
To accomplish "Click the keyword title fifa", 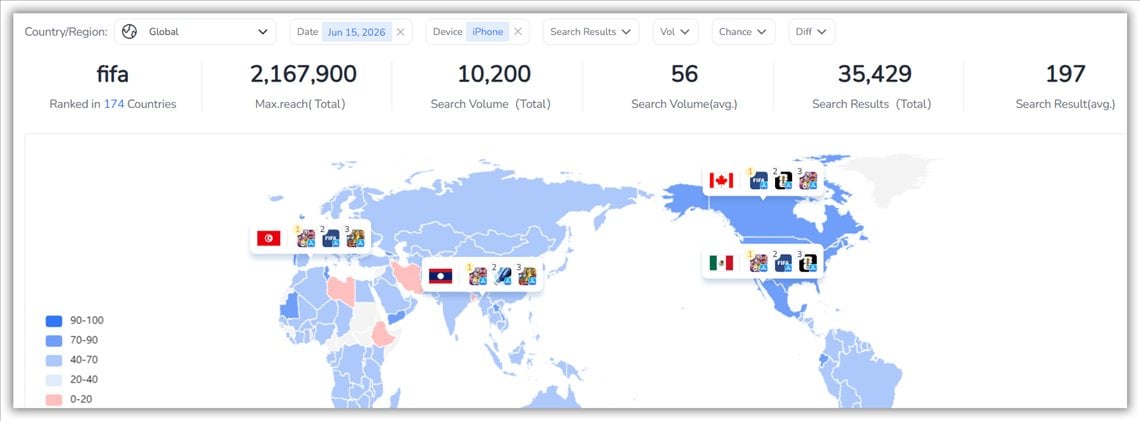I will pos(113,74).
